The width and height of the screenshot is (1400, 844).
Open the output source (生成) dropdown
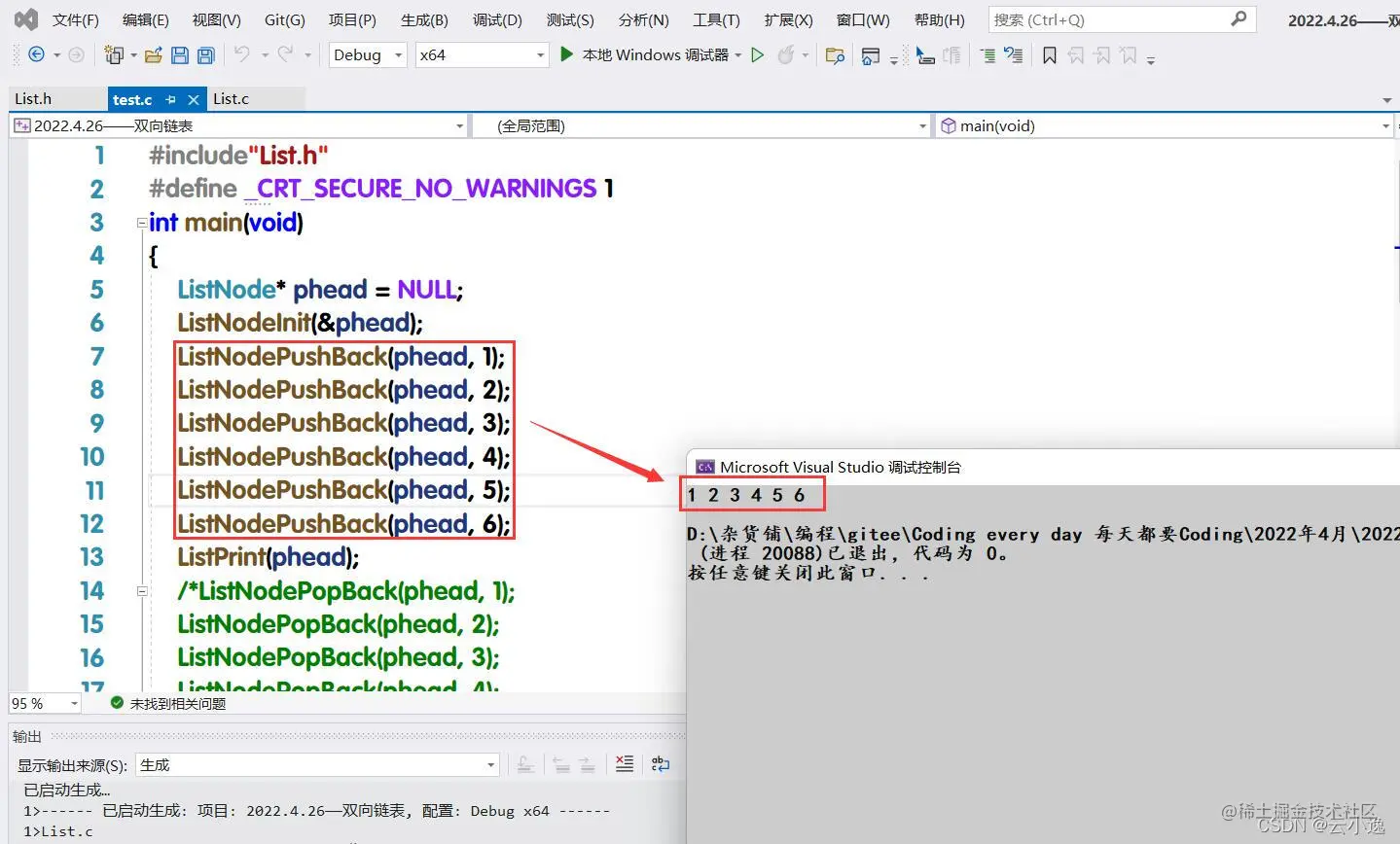coord(318,765)
